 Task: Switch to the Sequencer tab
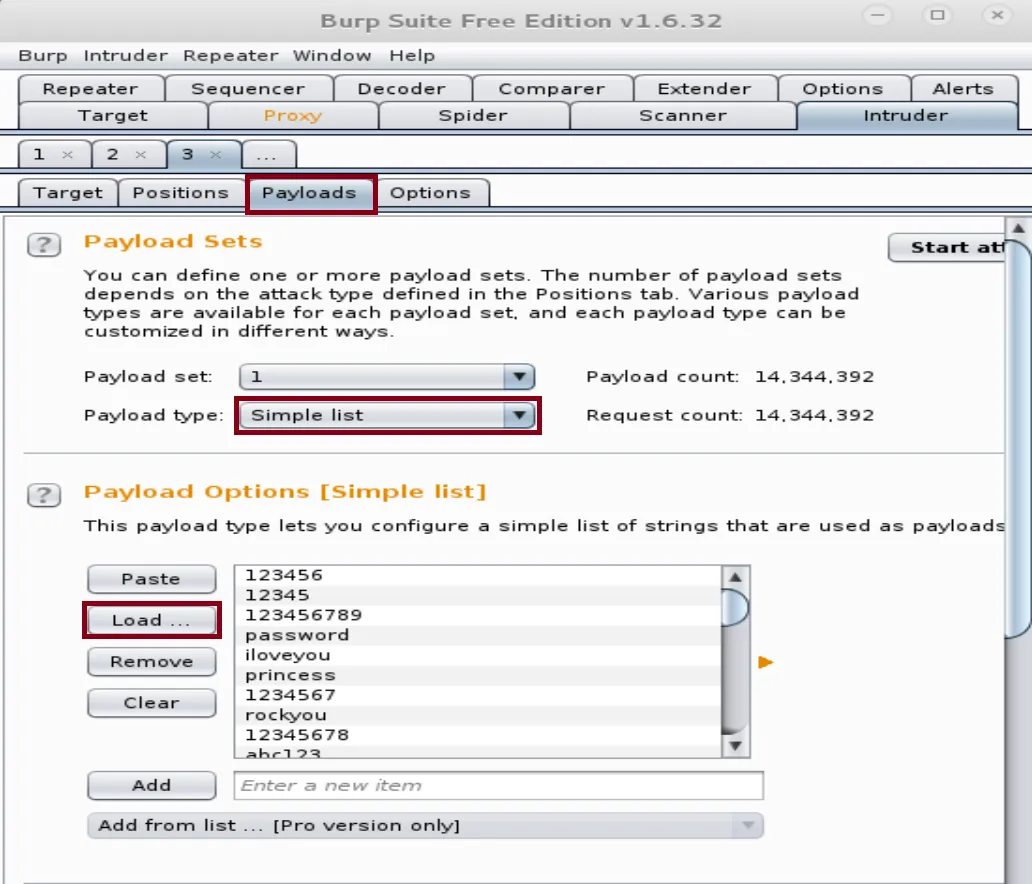point(248,89)
